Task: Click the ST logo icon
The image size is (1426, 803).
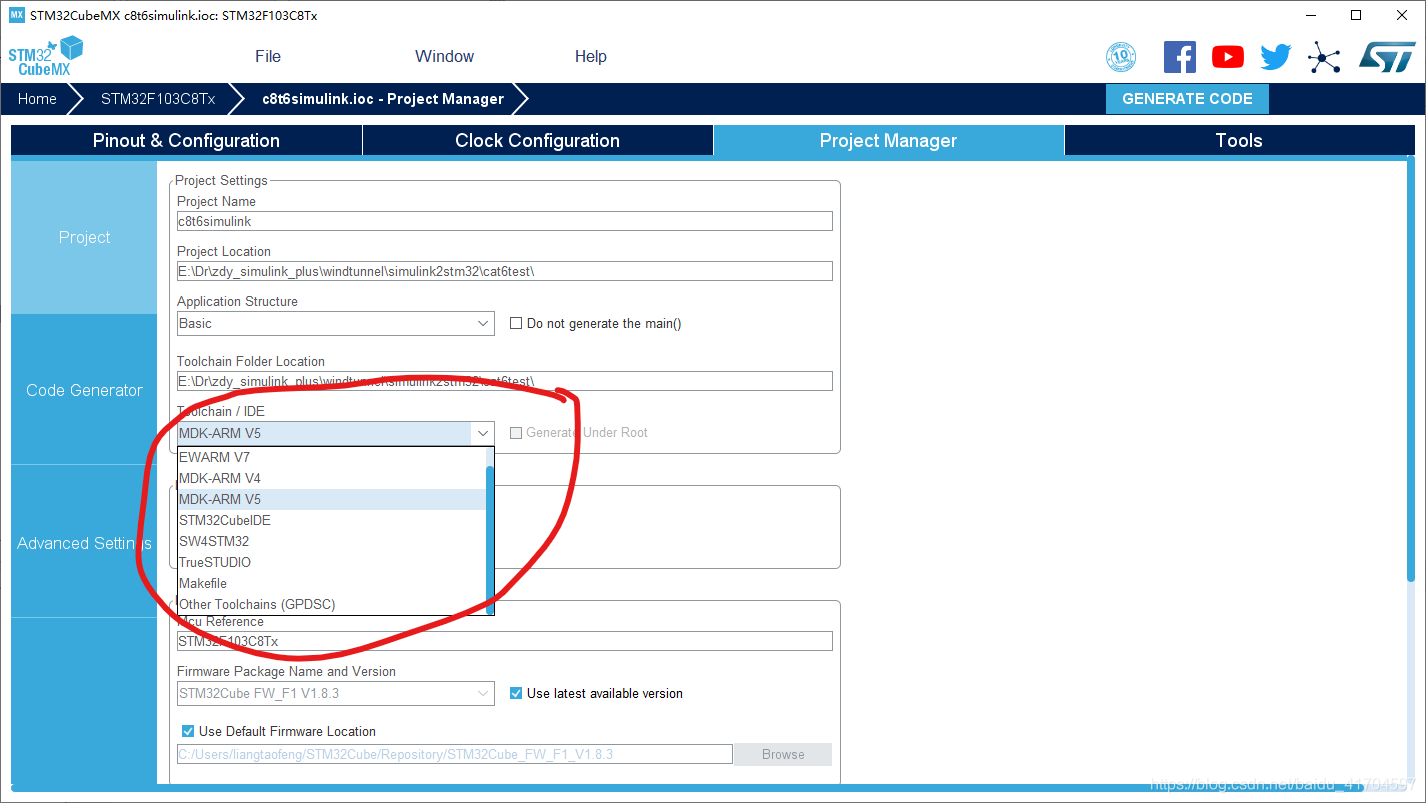Action: point(1386,57)
